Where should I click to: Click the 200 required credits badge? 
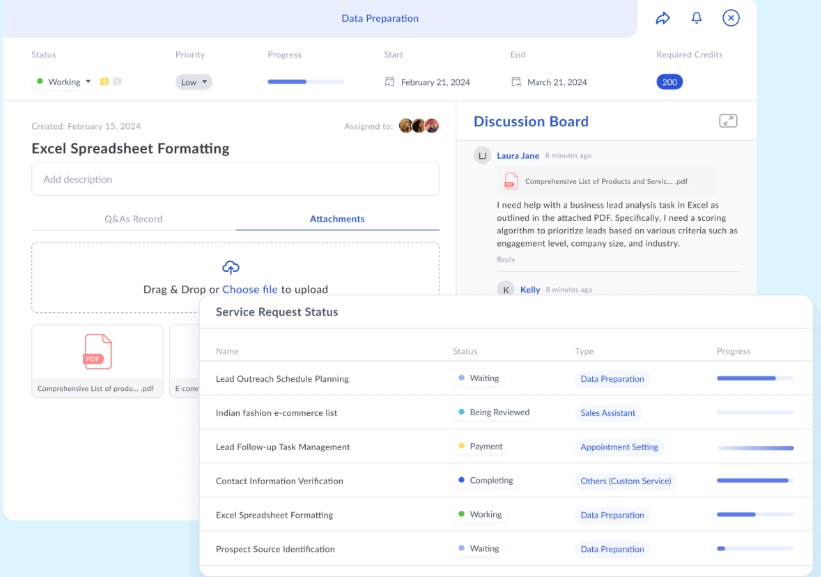click(670, 82)
